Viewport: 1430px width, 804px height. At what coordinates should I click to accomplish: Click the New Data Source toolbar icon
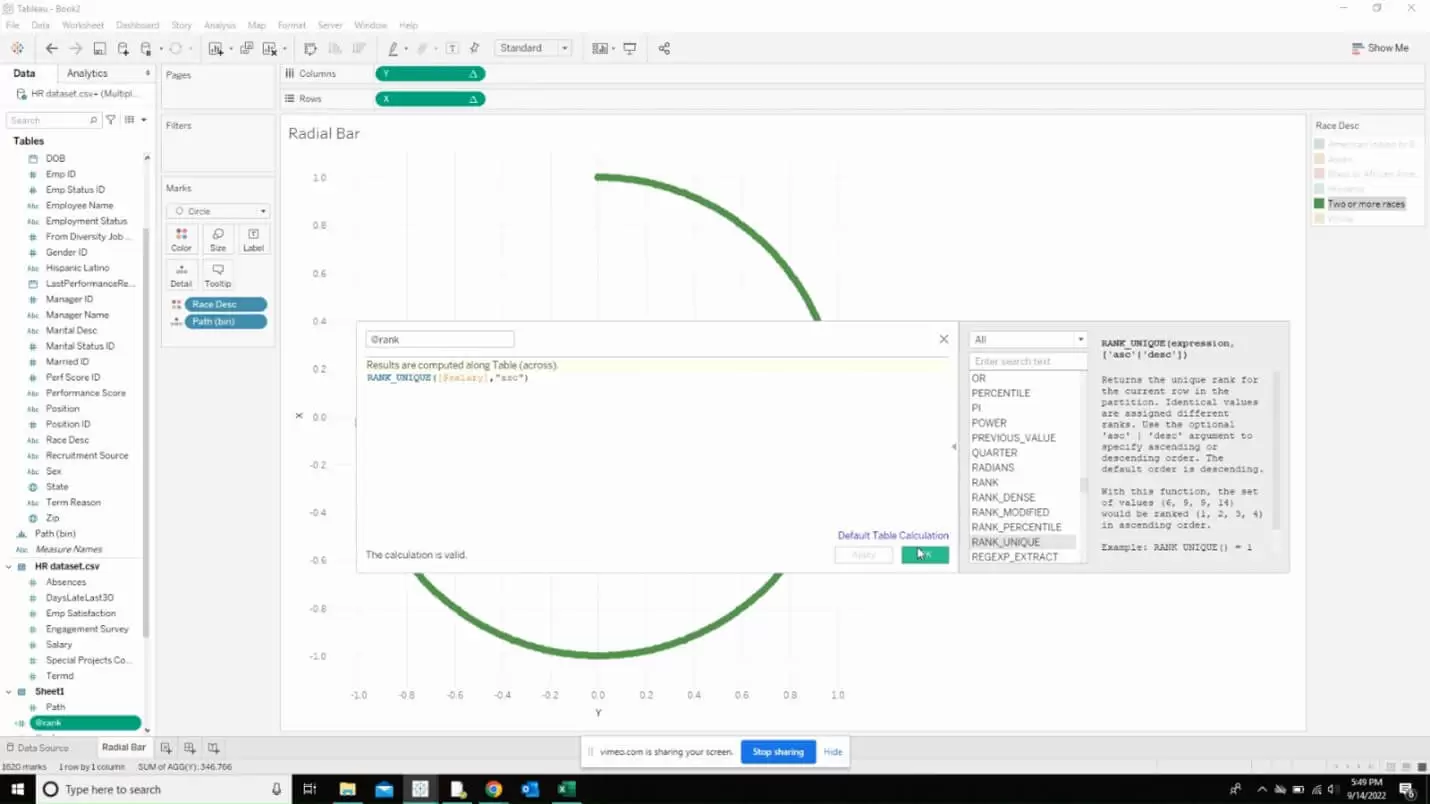pos(123,48)
